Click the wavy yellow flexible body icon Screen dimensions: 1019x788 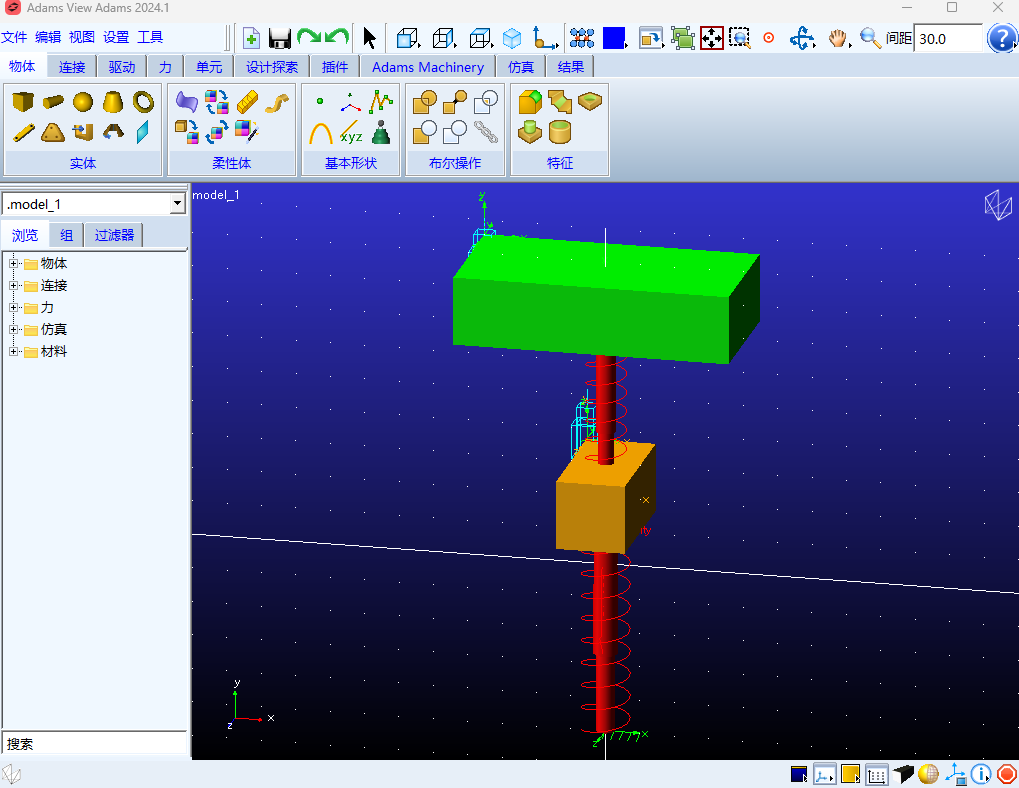pyautogui.click(x=277, y=102)
